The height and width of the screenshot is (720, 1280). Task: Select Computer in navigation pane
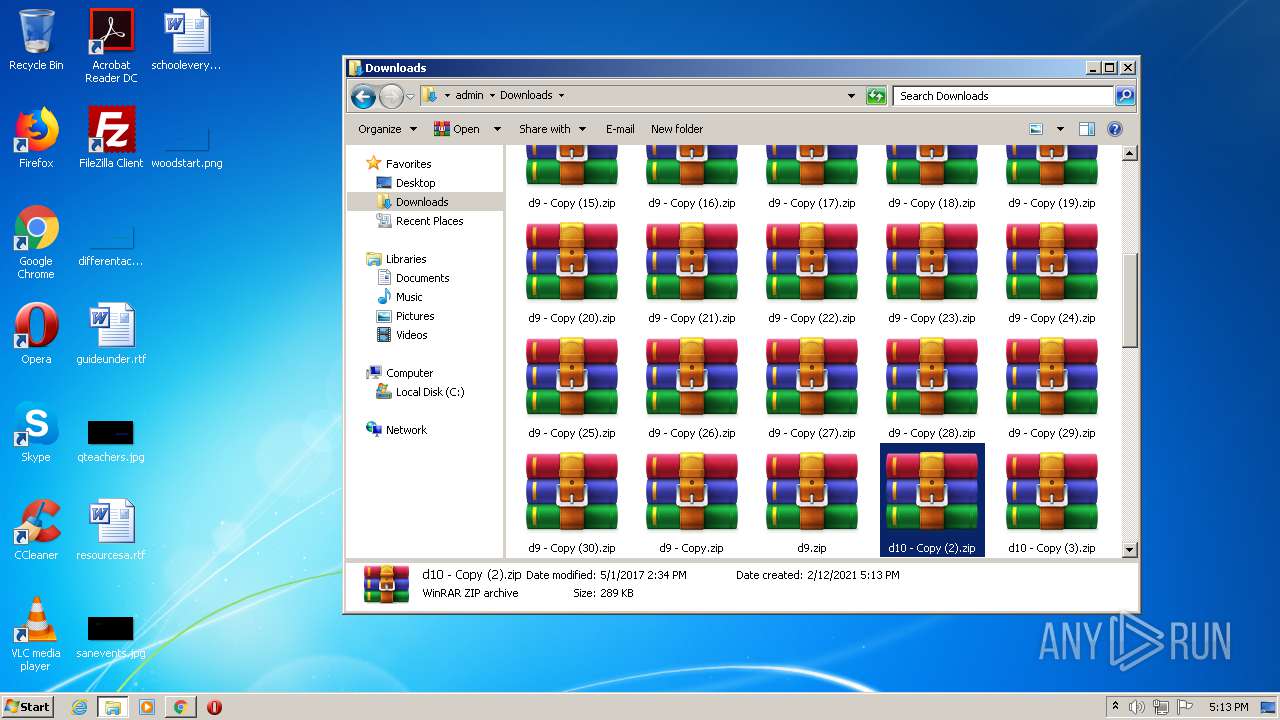tap(409, 373)
